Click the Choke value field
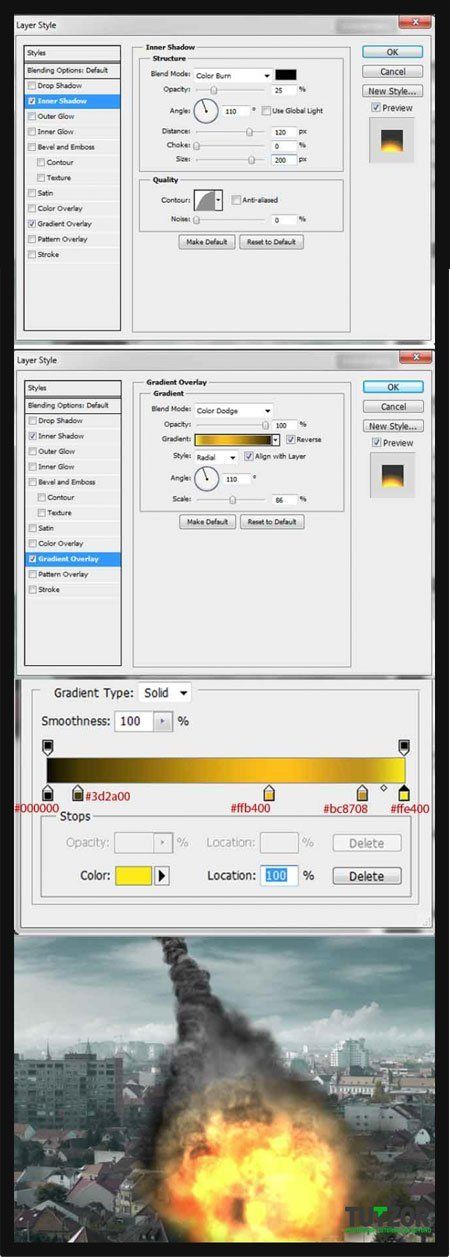This screenshot has height=1257, width=450. point(283,145)
